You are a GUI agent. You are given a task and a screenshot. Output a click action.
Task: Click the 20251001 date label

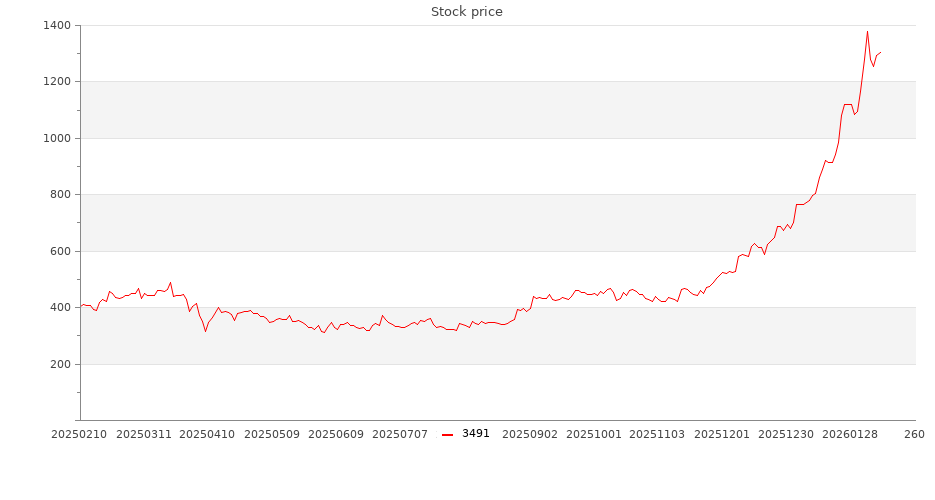[594, 435]
